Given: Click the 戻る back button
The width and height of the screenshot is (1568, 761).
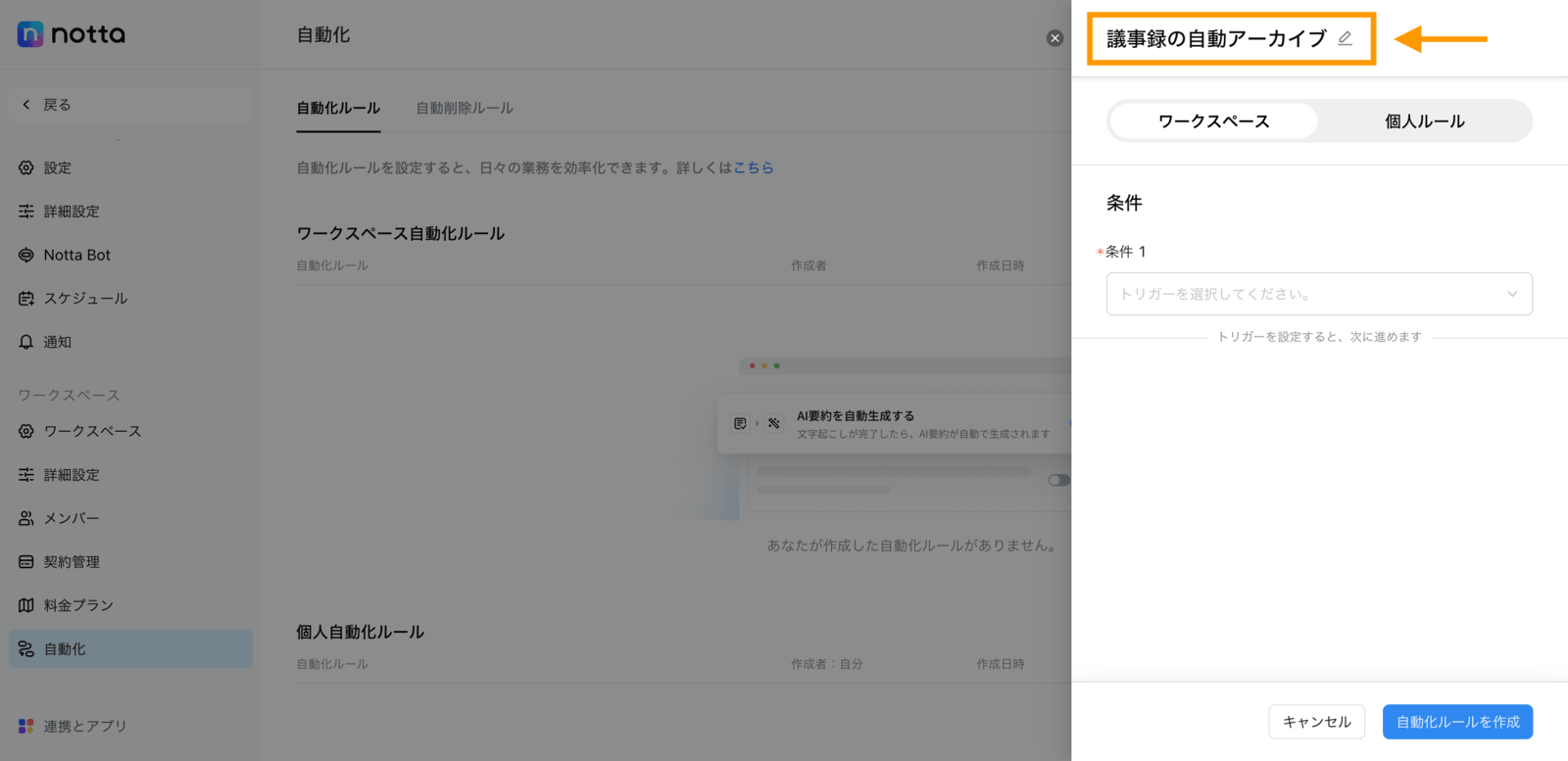Looking at the screenshot, I should pos(130,105).
